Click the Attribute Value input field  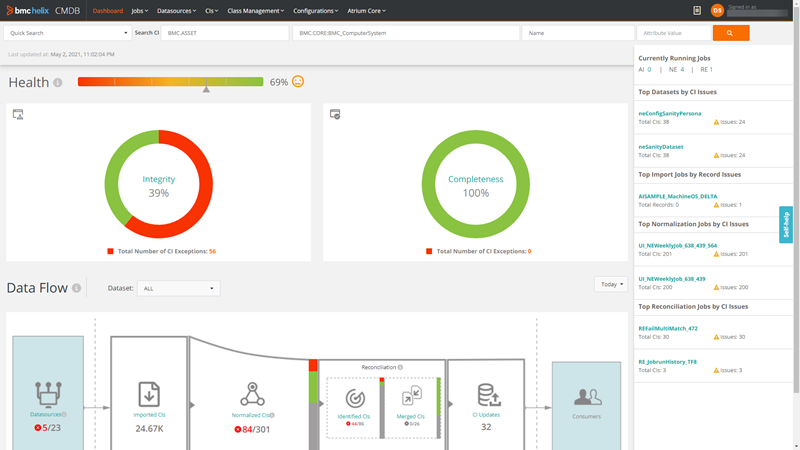674,33
